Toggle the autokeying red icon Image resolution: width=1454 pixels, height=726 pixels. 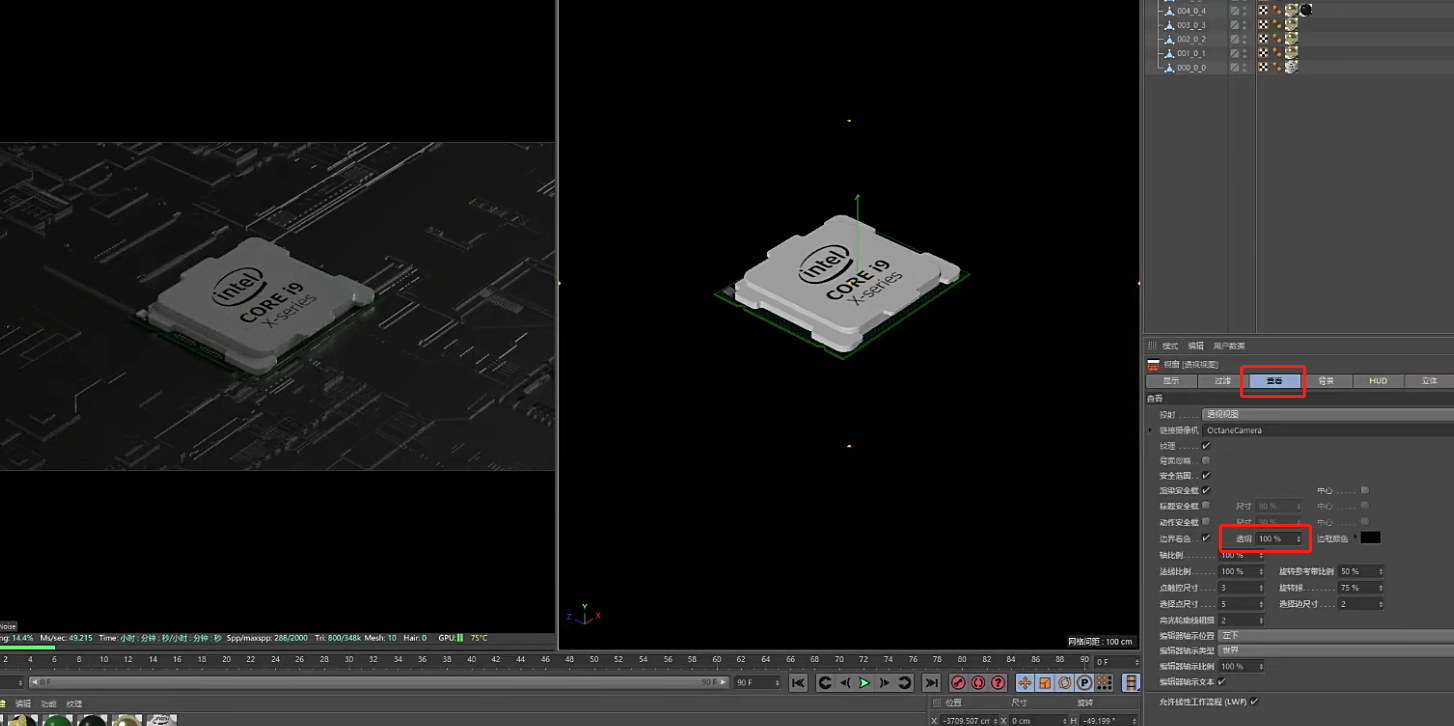click(978, 683)
